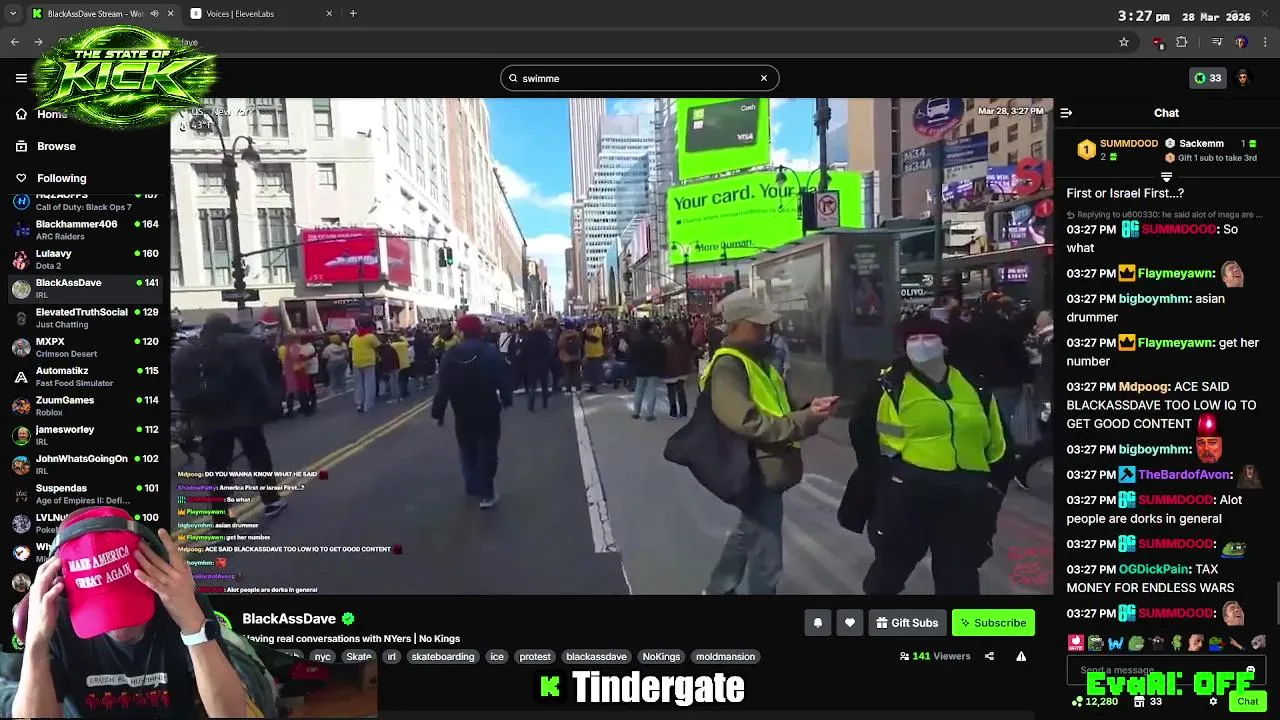Click TheBardofAvon username in chat

[x=1184, y=475]
